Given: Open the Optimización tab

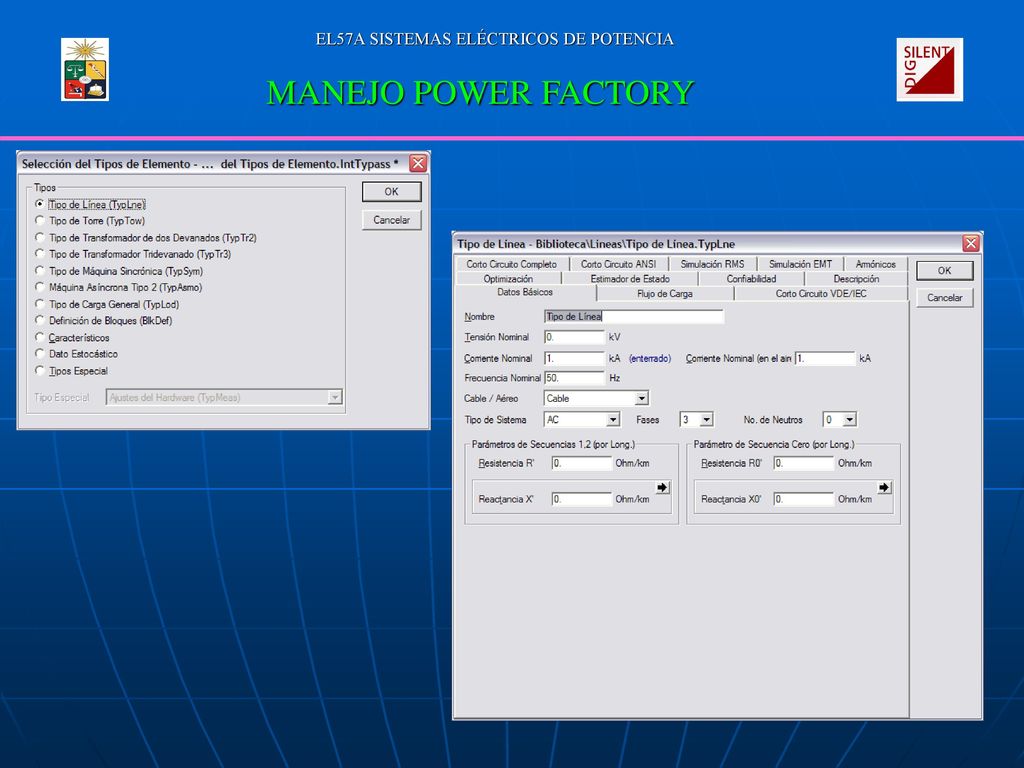Looking at the screenshot, I should coord(508,279).
